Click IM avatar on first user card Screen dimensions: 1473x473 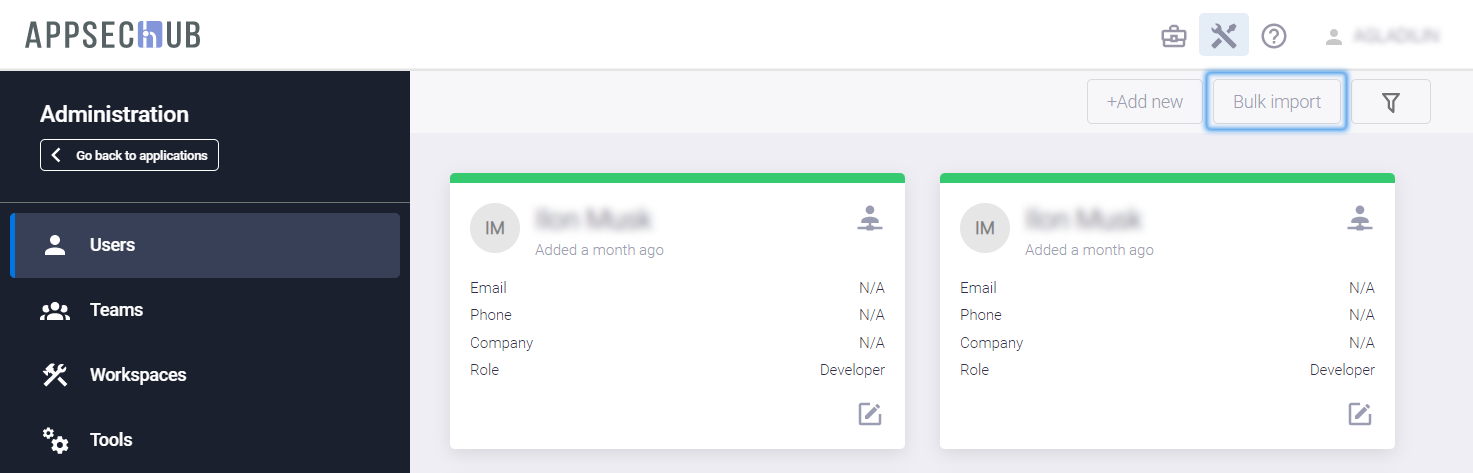tap(495, 229)
